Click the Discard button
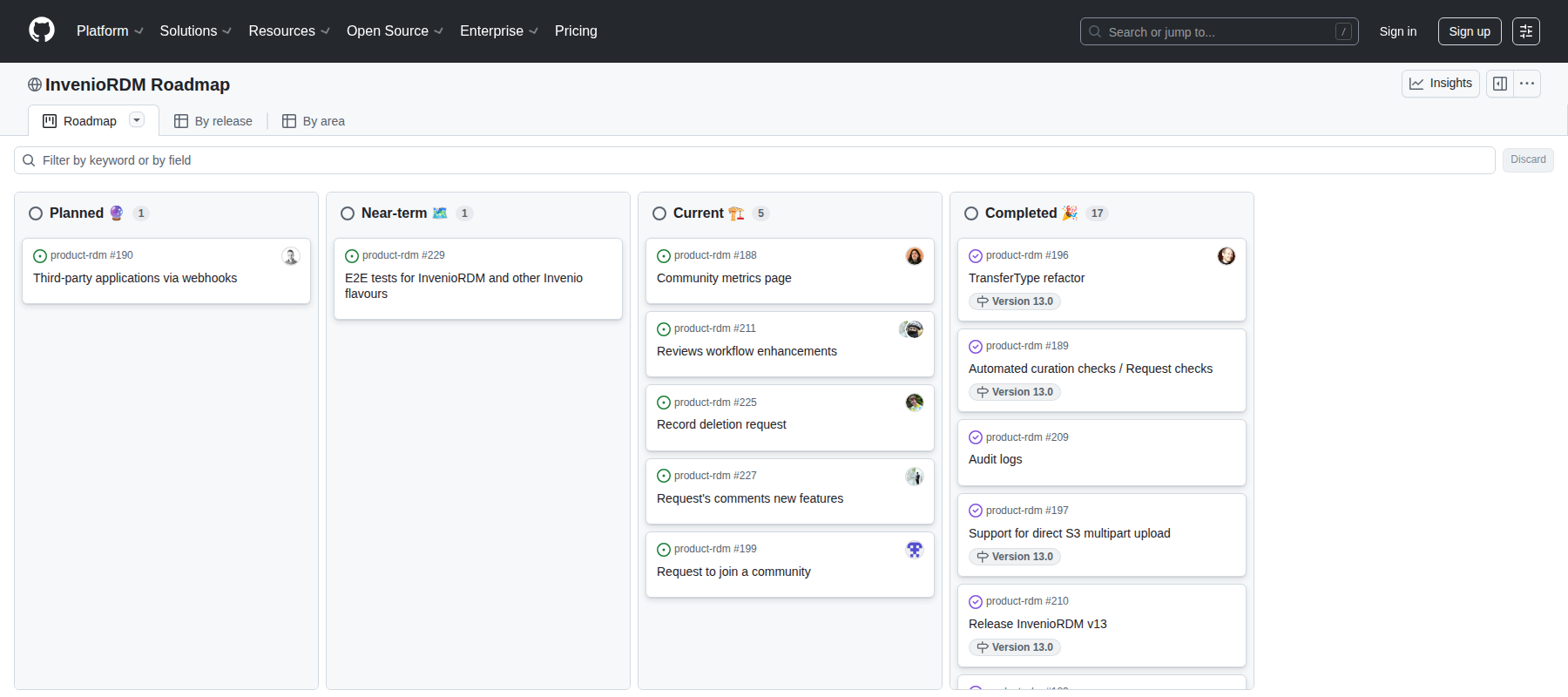The image size is (1568, 697). 1528,159
